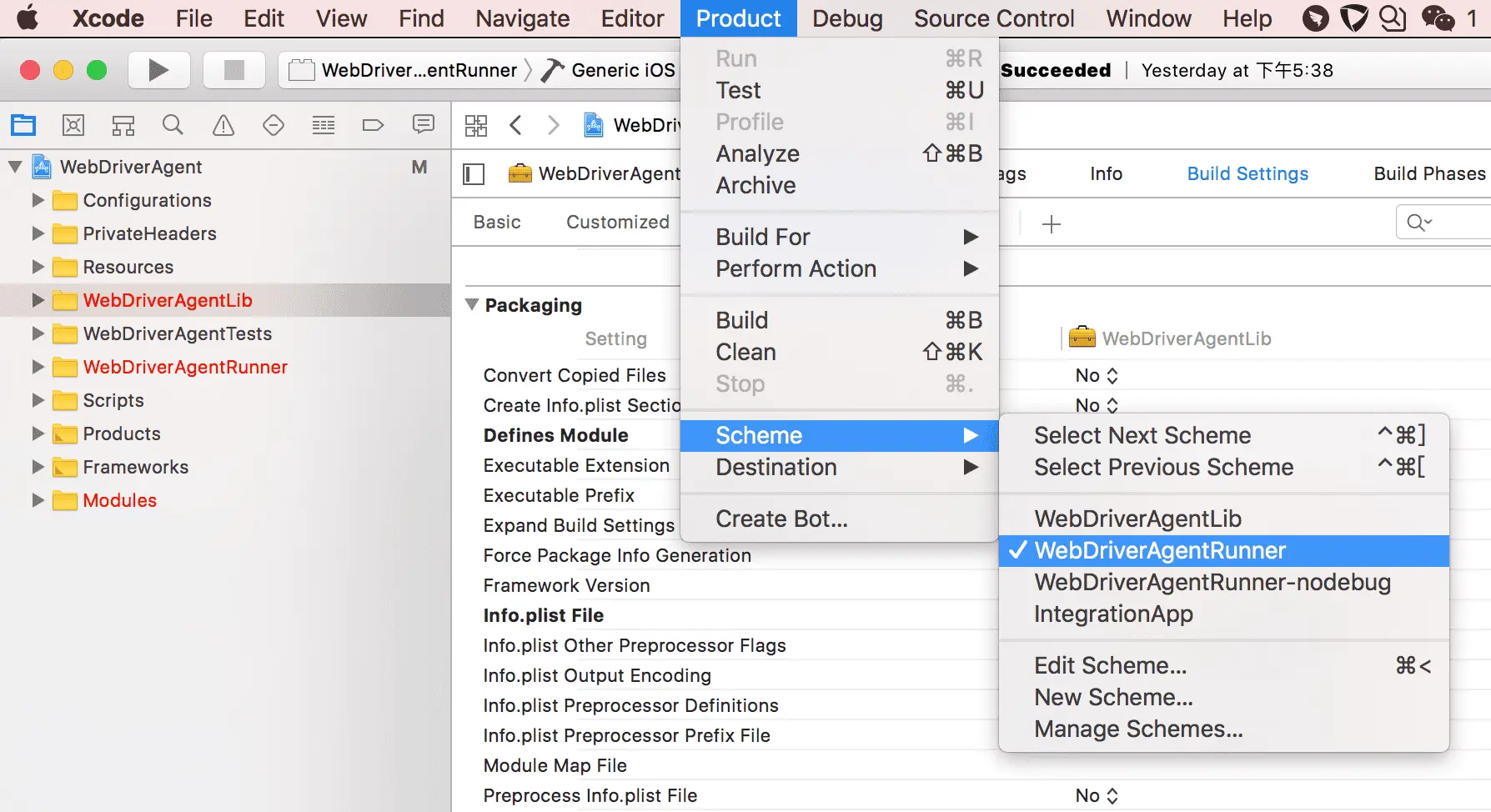Show the Symbol navigator hierarchy icon

123,126
